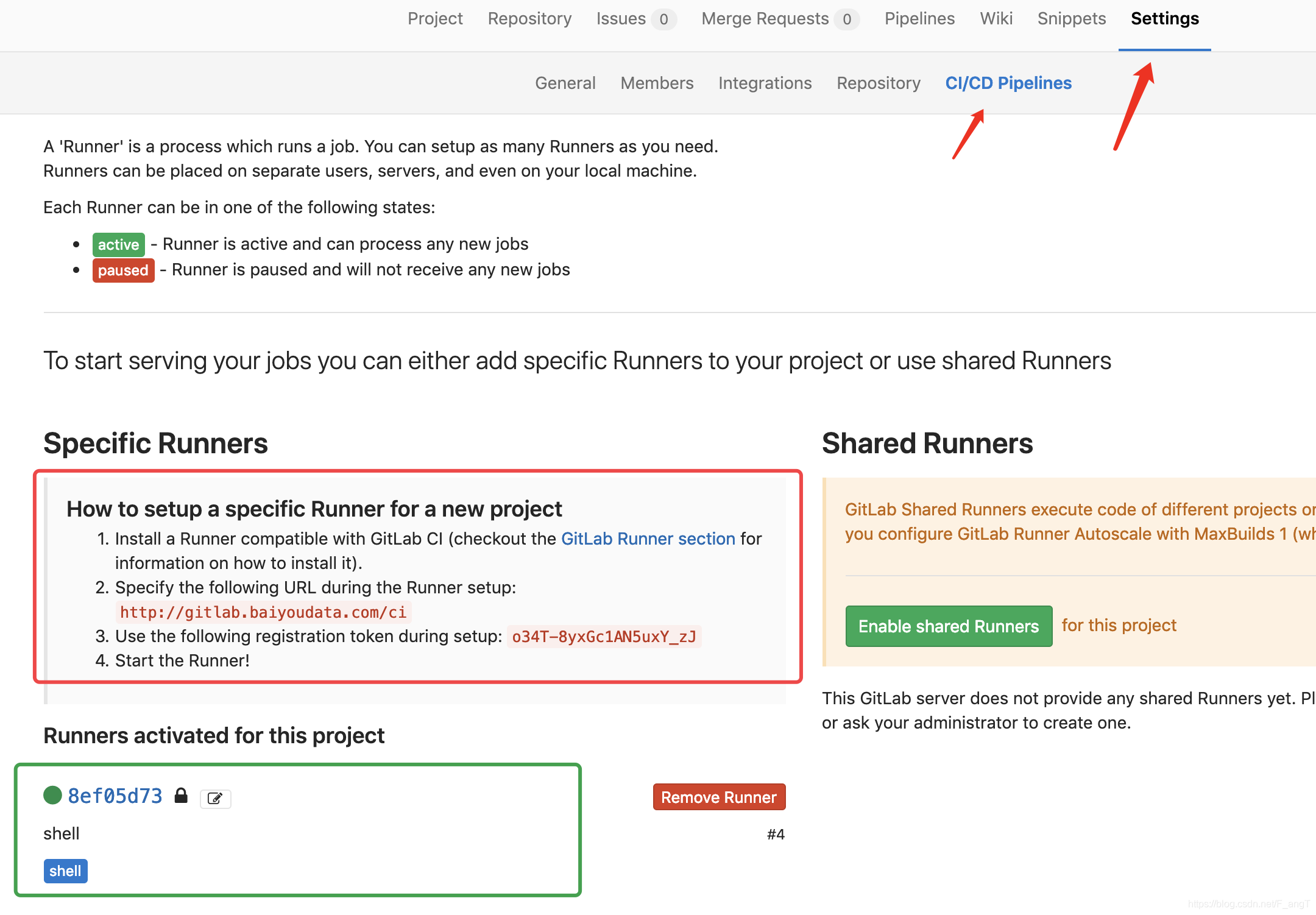Viewport: 1316px width, 915px height.
Task: Go to the Issues tab
Action: 636,19
